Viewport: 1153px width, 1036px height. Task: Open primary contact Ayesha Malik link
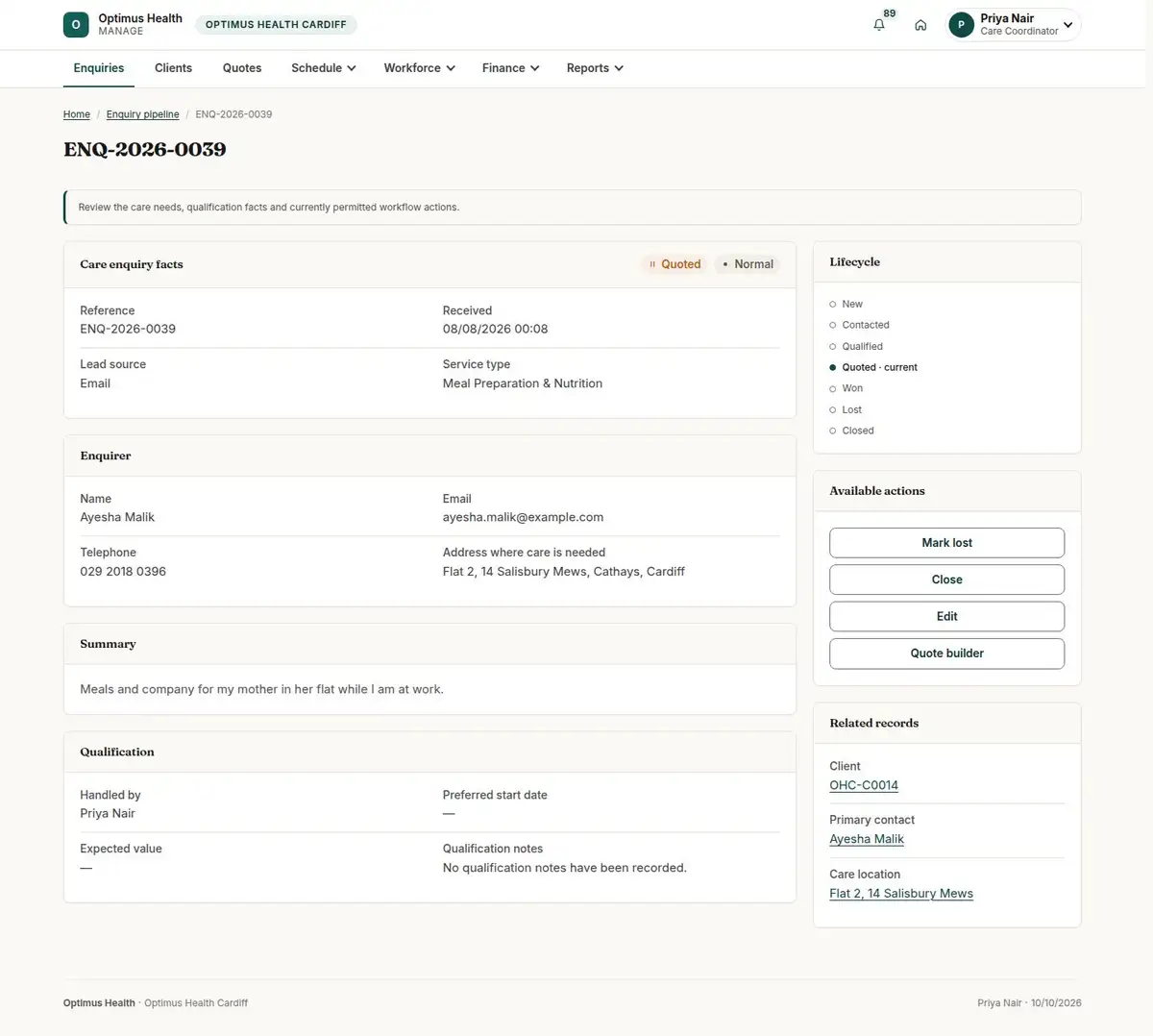coord(867,839)
